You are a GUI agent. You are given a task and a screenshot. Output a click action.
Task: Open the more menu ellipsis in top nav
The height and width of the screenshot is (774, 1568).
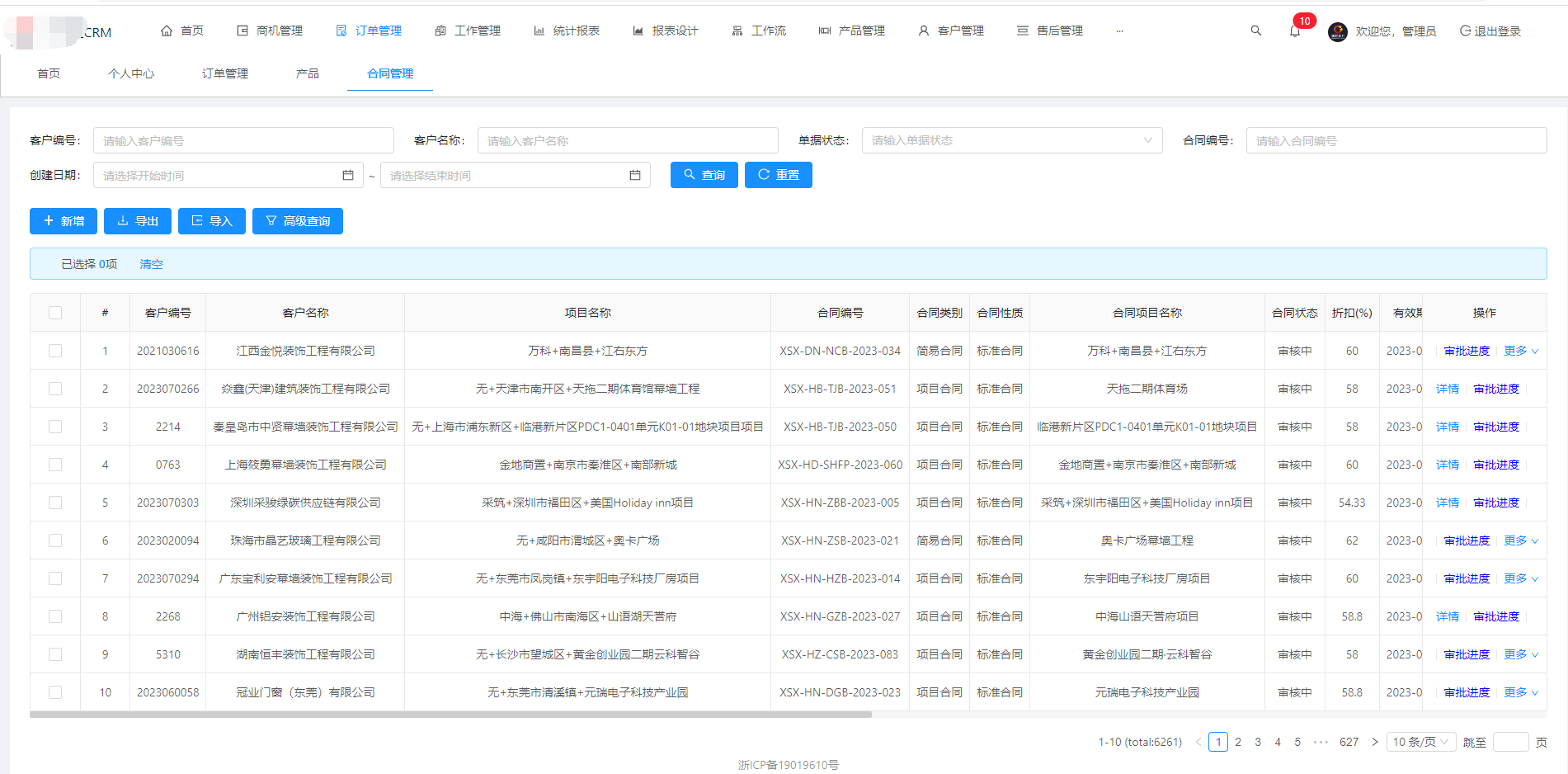(1119, 31)
